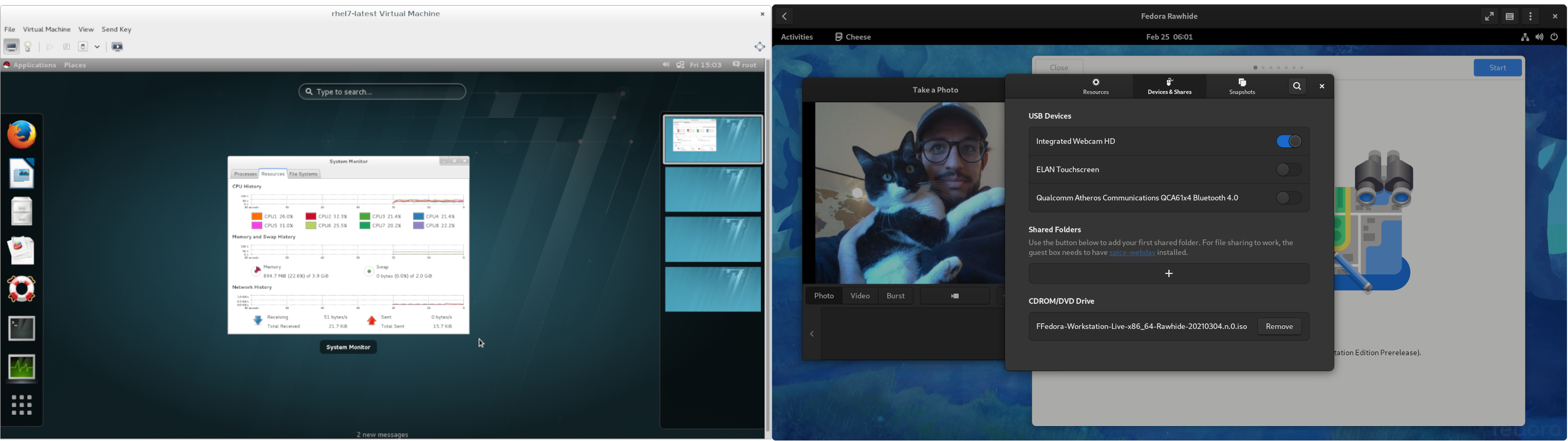Open System Monitor from the RHEL dash
The image size is (1568, 441).
click(x=22, y=367)
